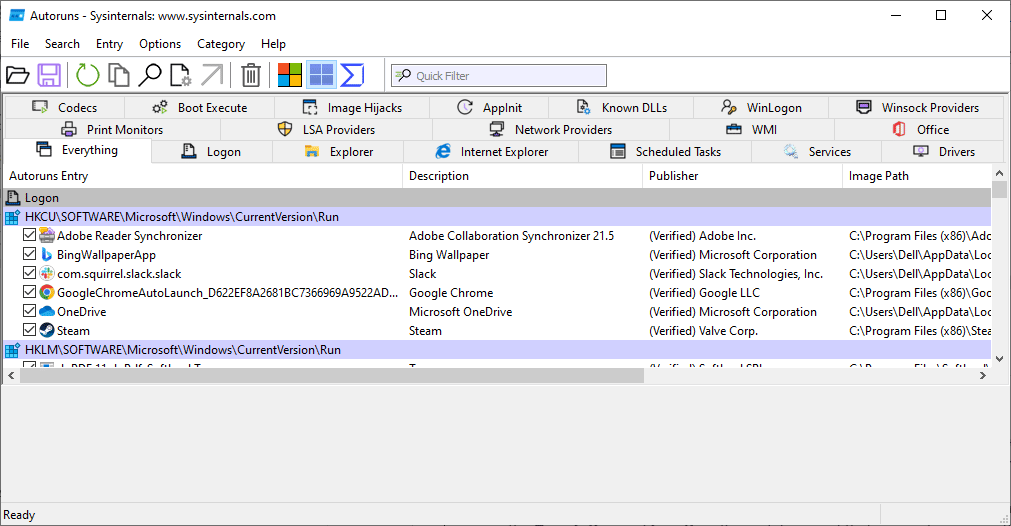This screenshot has height=526, width=1011.
Task: Switch to the Scheduled Tasks tab
Action: (x=665, y=151)
